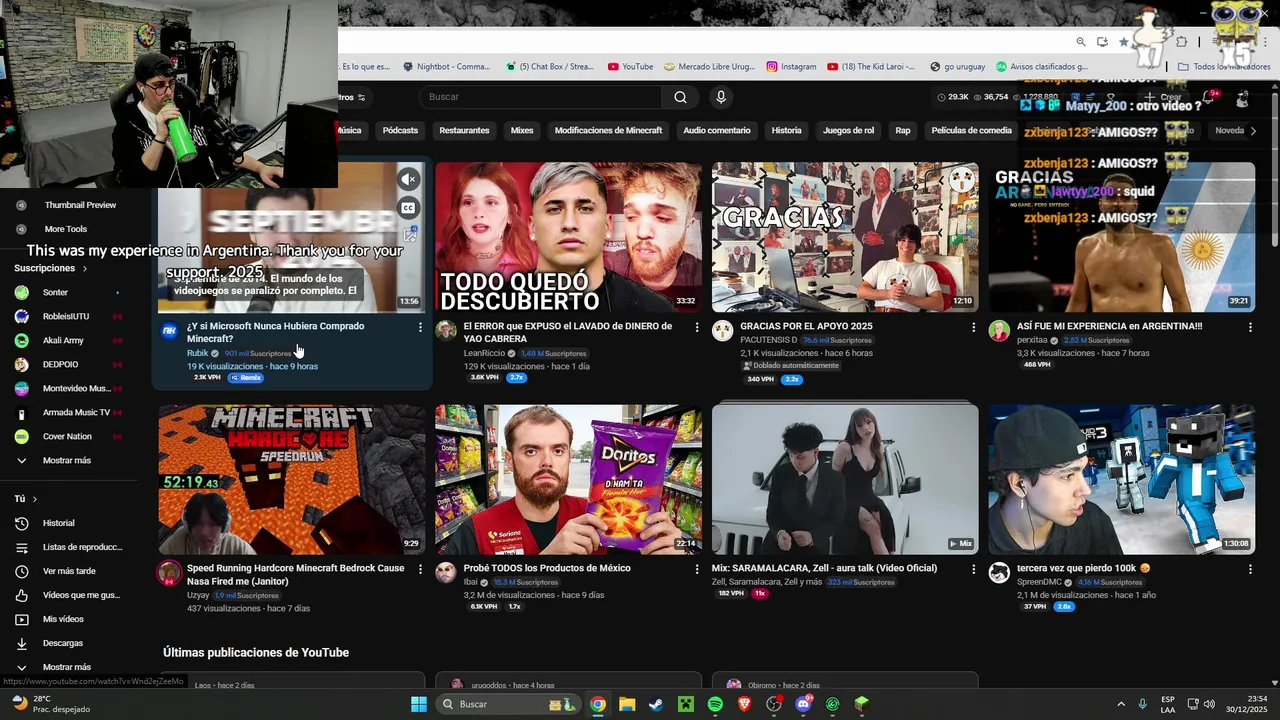Open Mercado Libre Uruguay bookmark
This screenshot has height=720, width=1280.
pos(707,67)
